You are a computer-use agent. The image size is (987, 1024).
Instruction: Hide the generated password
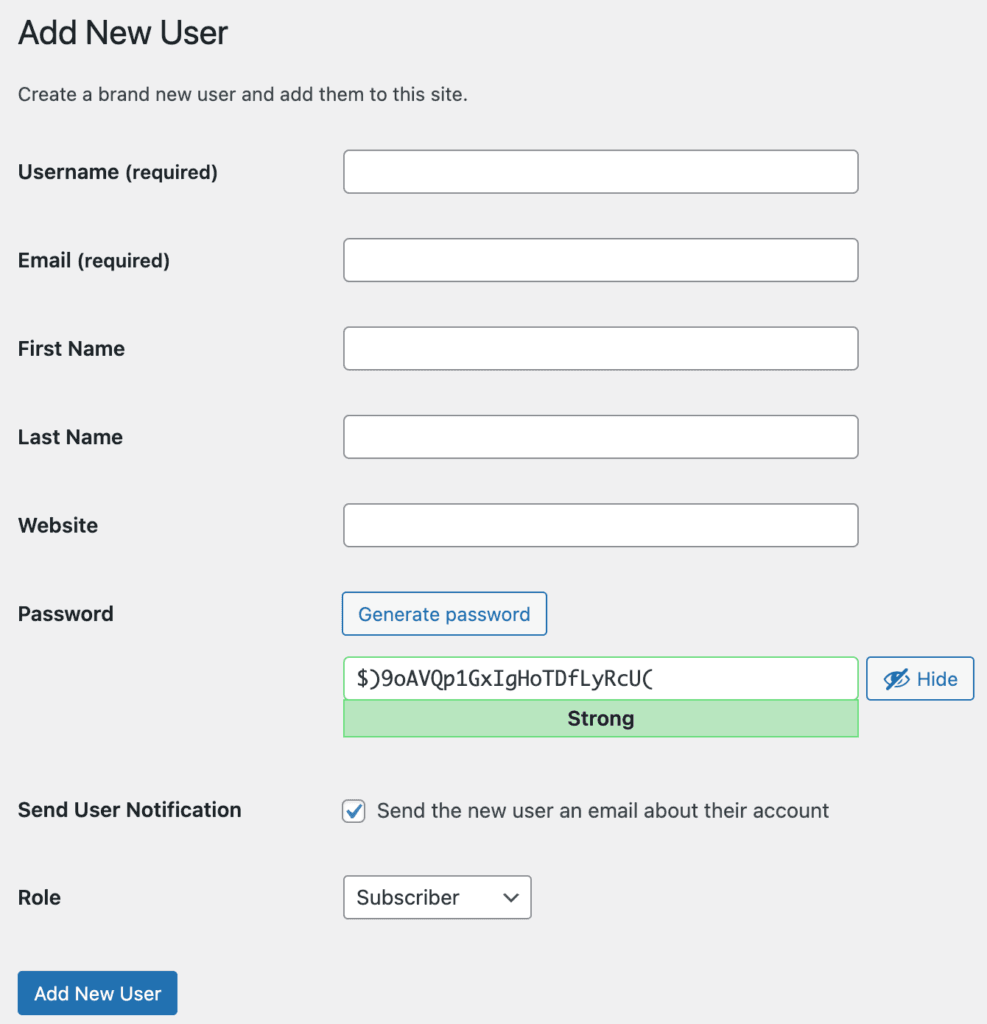[x=919, y=678]
